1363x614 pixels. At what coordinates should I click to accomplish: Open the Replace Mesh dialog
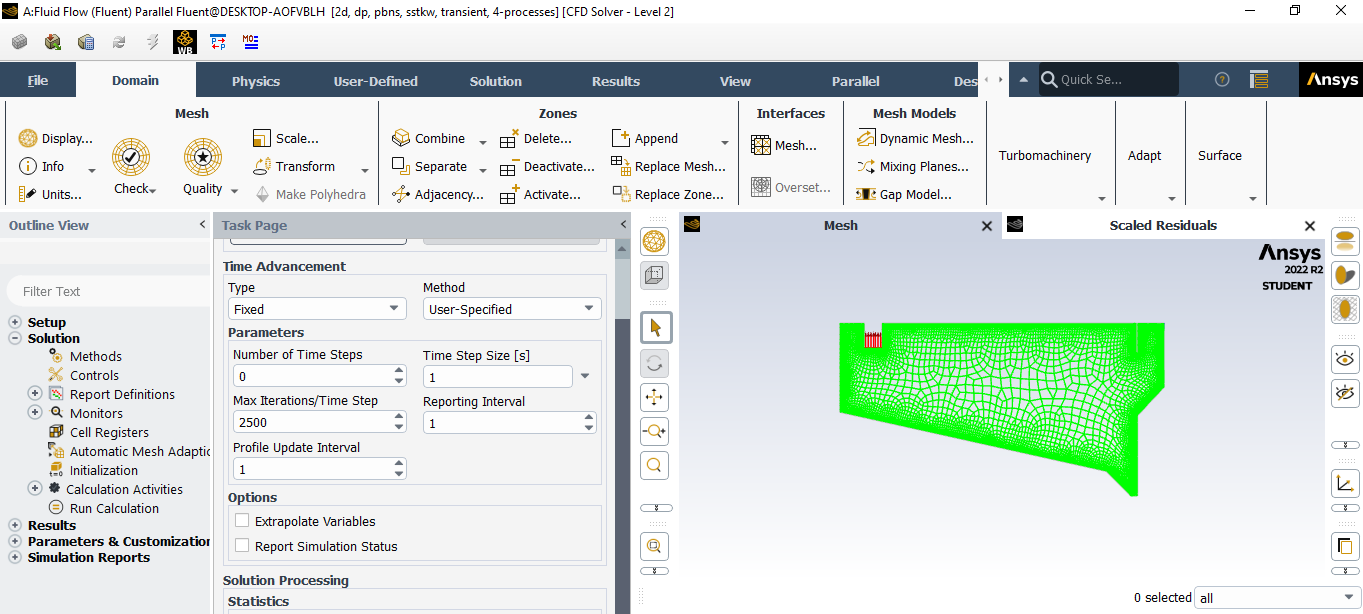[669, 166]
